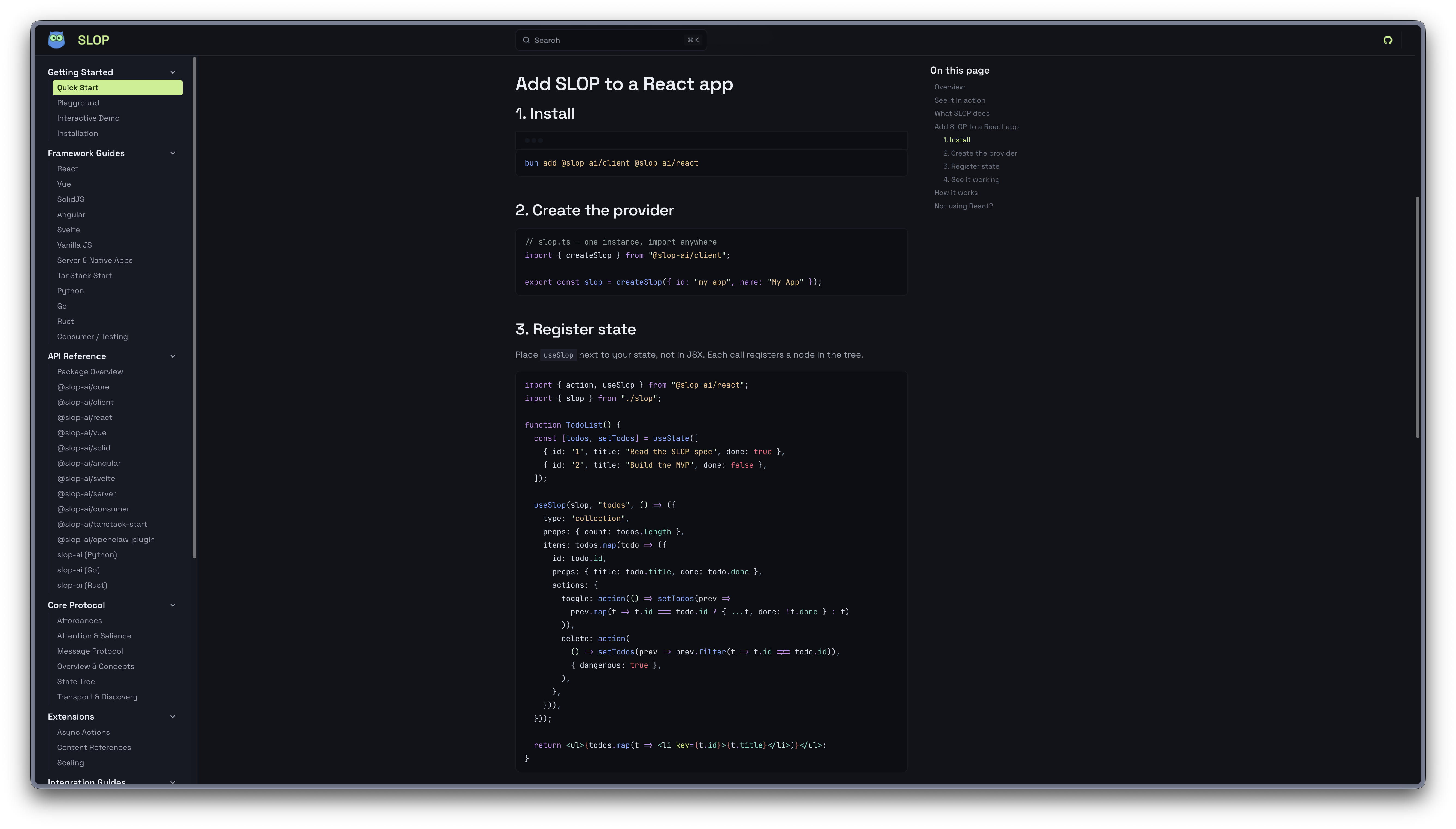Screen dimensions: 1456x829
Task: Open slop-ai (Go) reference
Action: (x=78, y=571)
